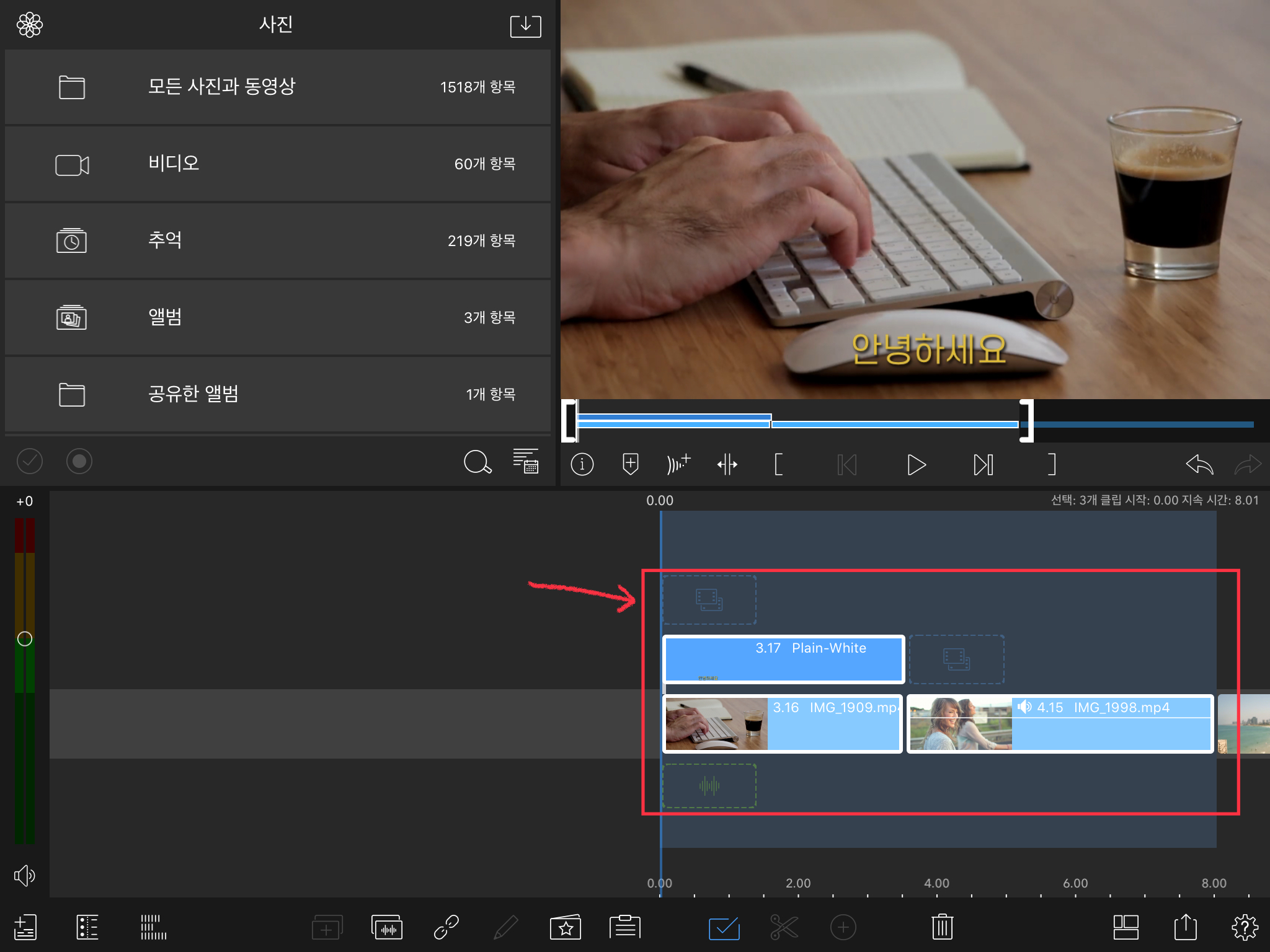This screenshot has width=1270, height=952.
Task: Open the clip info icon
Action: pos(582,464)
